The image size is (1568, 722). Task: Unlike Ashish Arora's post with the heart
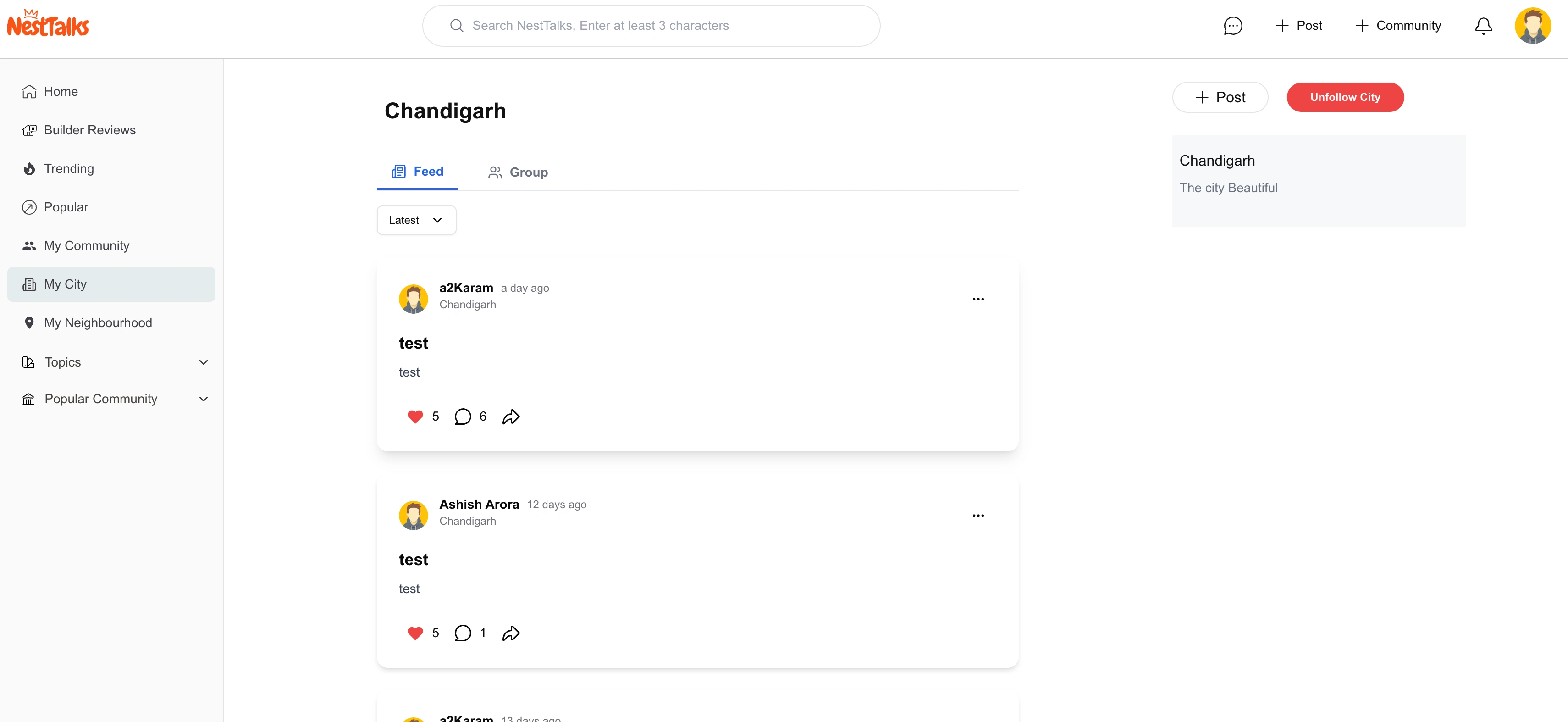415,633
